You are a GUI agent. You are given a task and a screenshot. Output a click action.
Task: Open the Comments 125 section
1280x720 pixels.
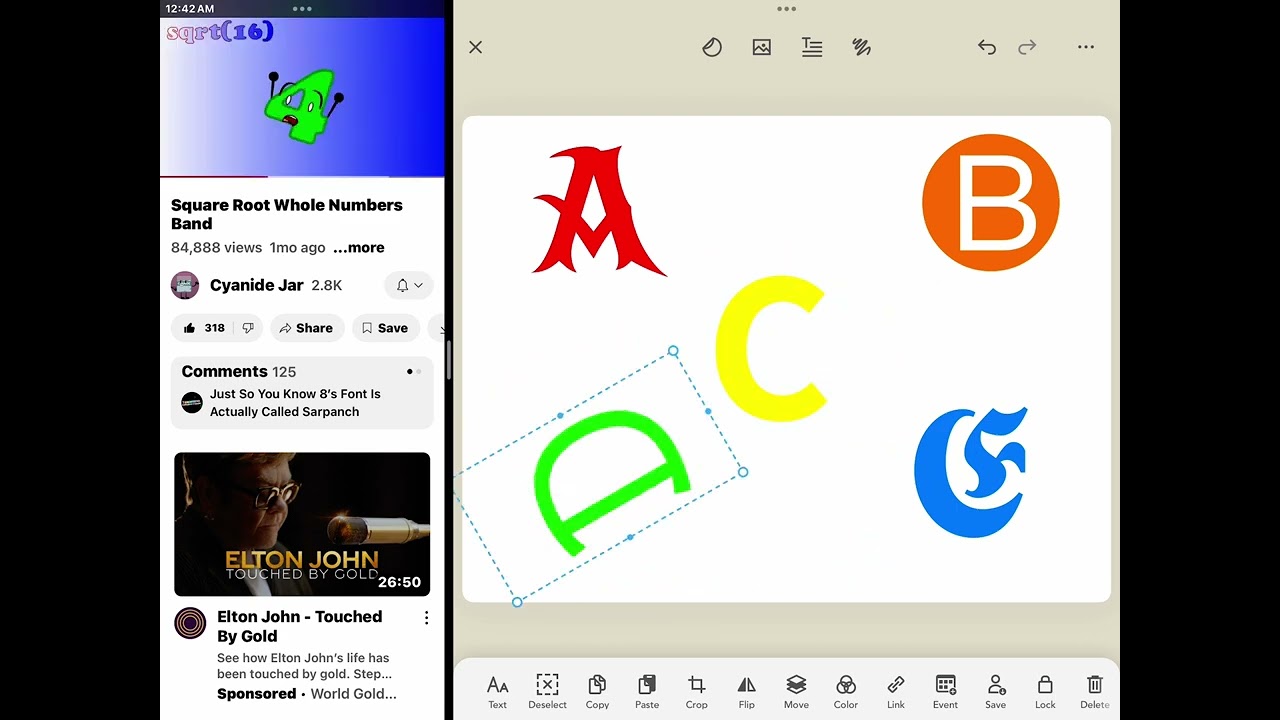[302, 392]
